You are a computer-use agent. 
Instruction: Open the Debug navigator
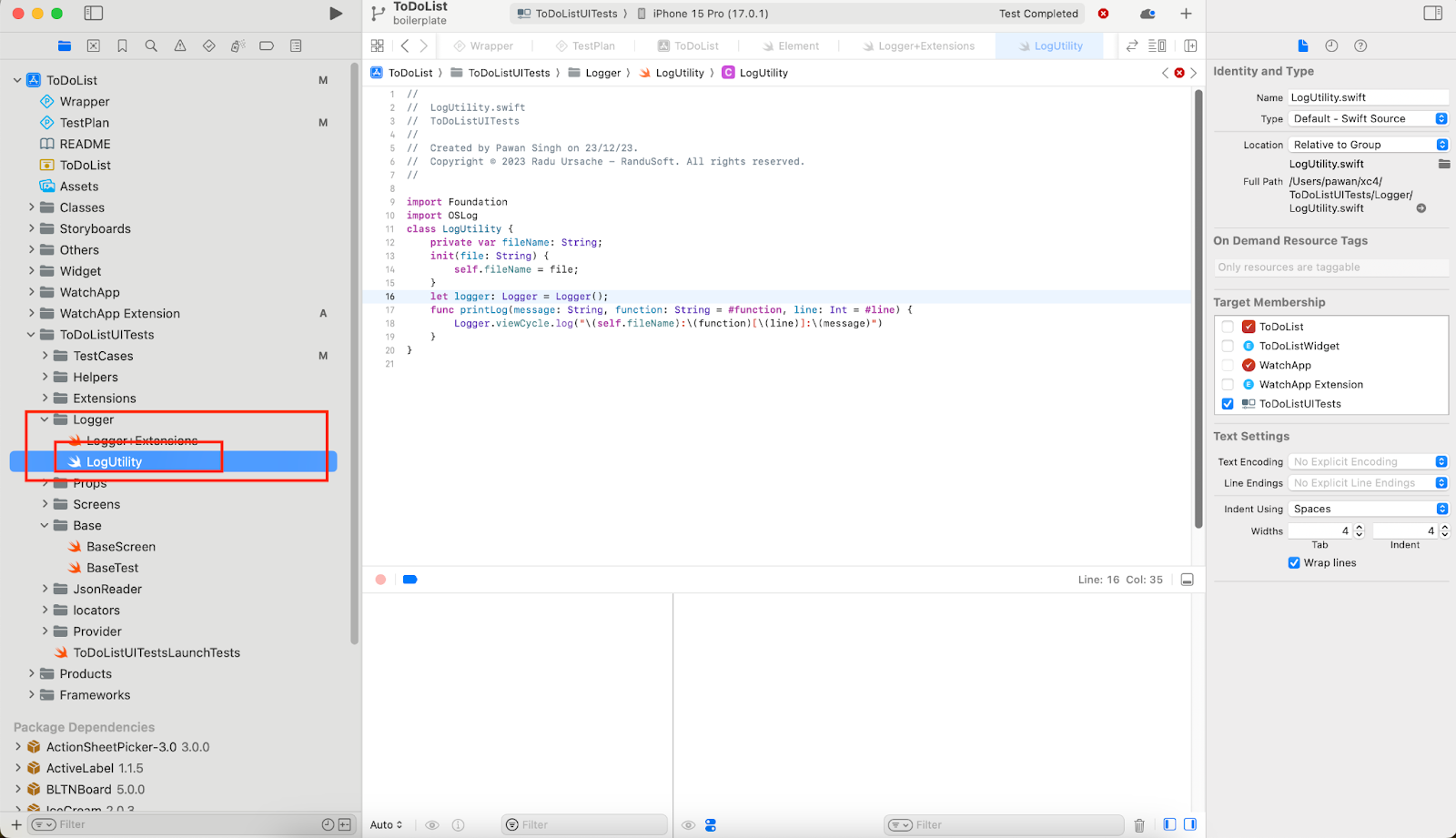point(238,45)
